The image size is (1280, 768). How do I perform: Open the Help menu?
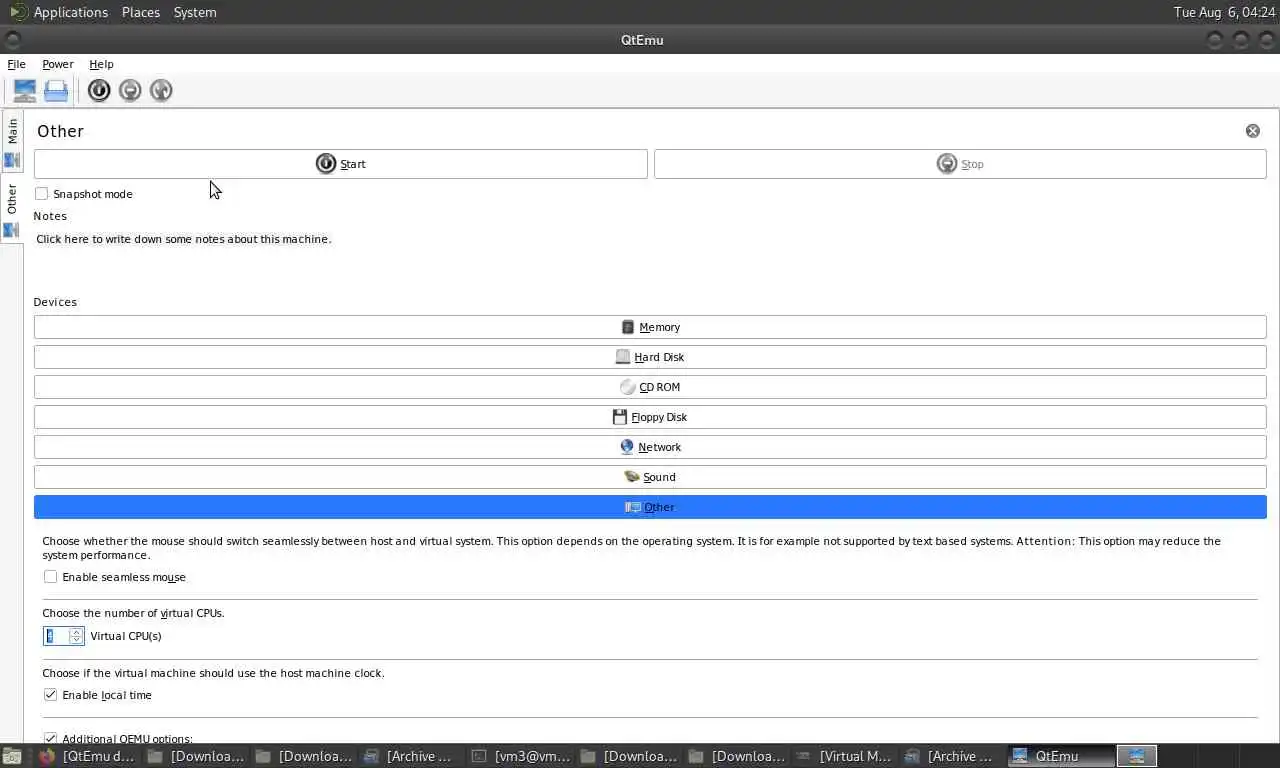point(101,64)
